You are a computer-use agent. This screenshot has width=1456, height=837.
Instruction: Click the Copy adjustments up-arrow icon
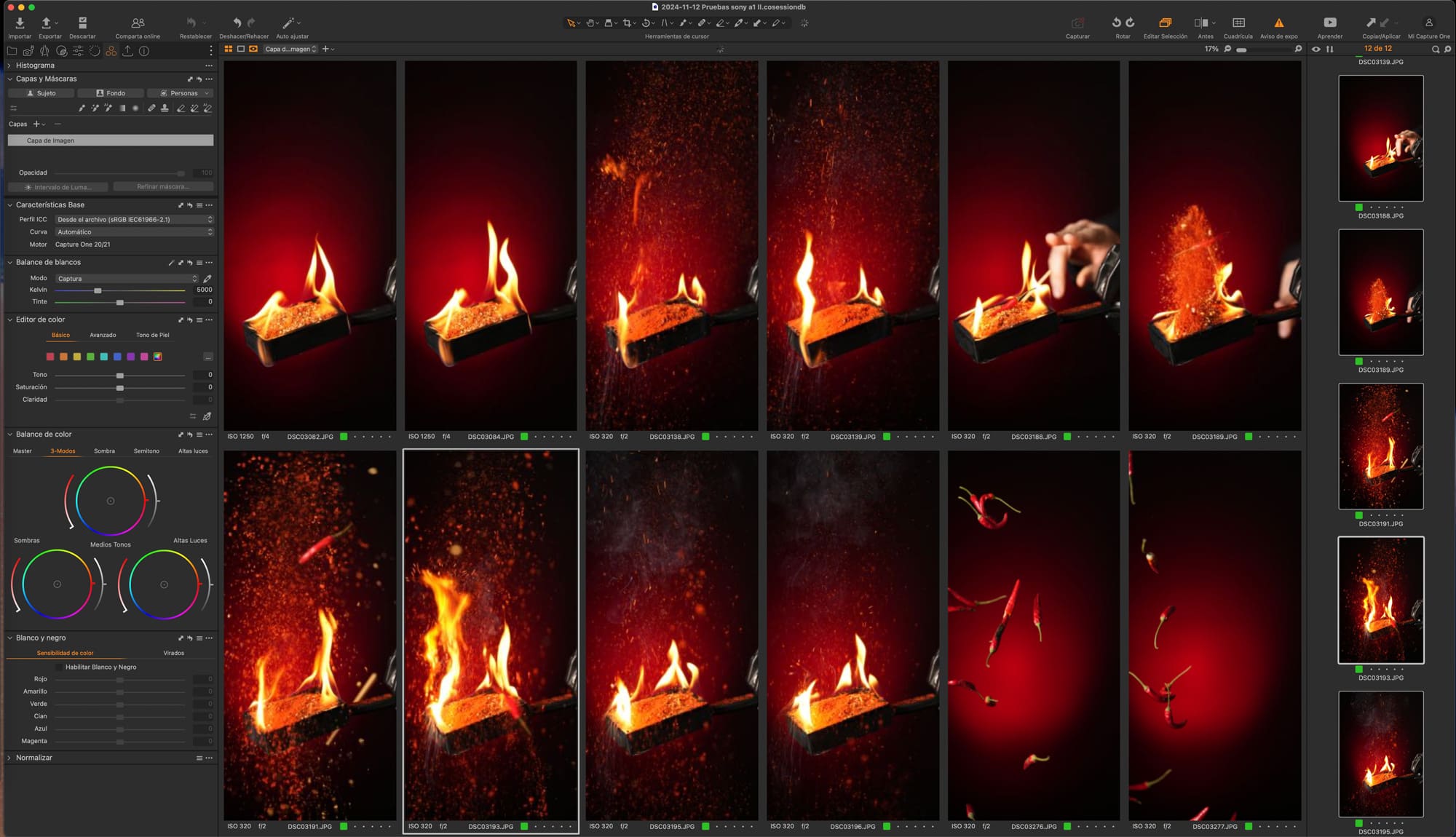[1371, 23]
